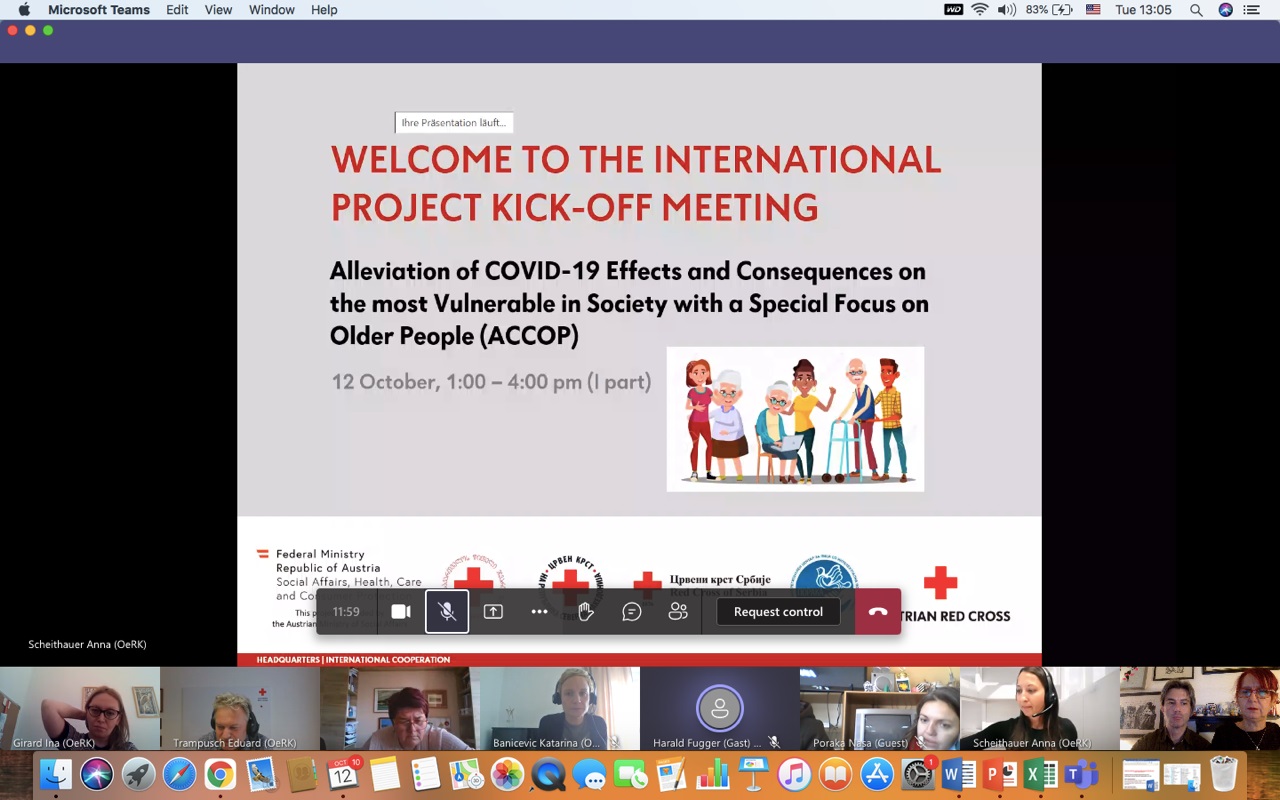Open Keynote app in dock
Image resolution: width=1280 pixels, height=800 pixels.
[x=753, y=774]
